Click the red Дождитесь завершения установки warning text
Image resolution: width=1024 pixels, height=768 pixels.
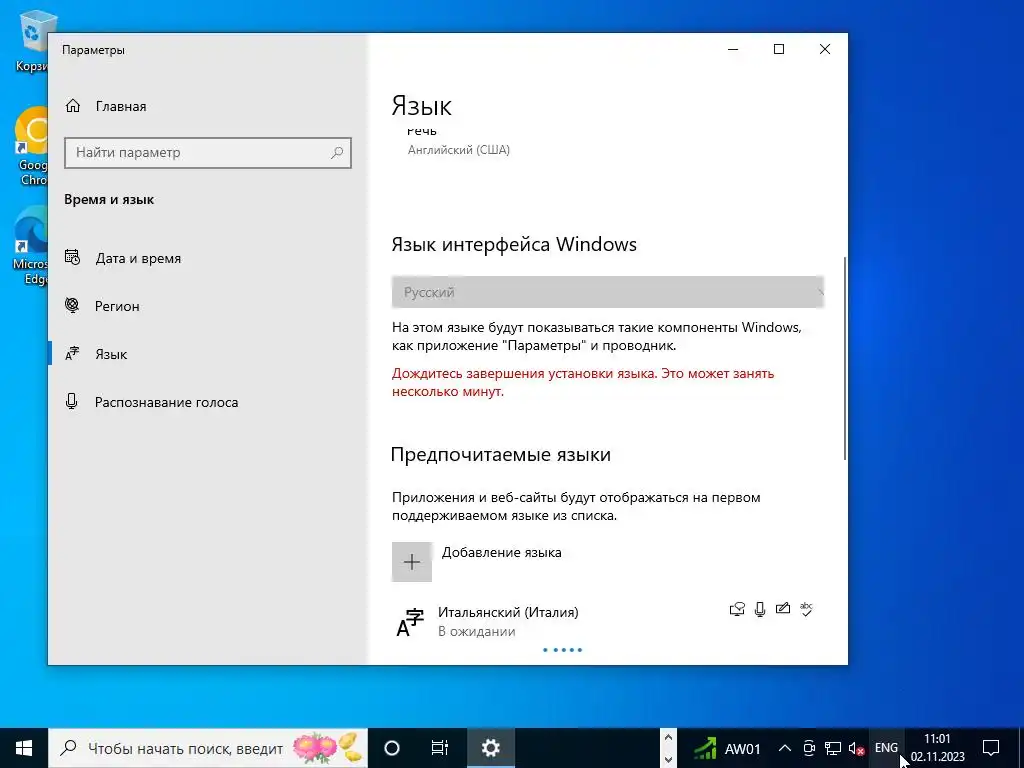coord(583,383)
